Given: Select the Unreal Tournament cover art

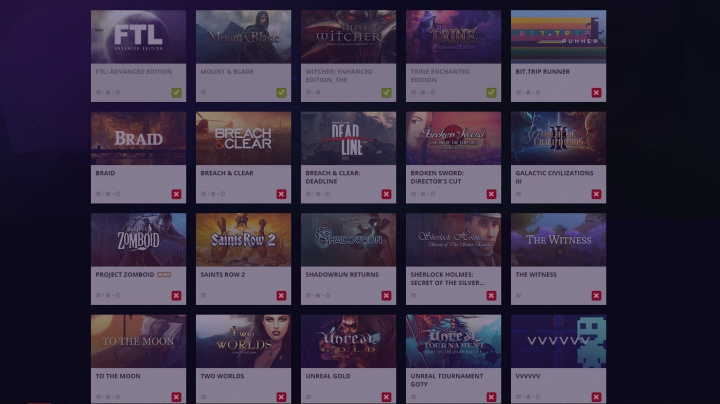Looking at the screenshot, I should pos(454,341).
